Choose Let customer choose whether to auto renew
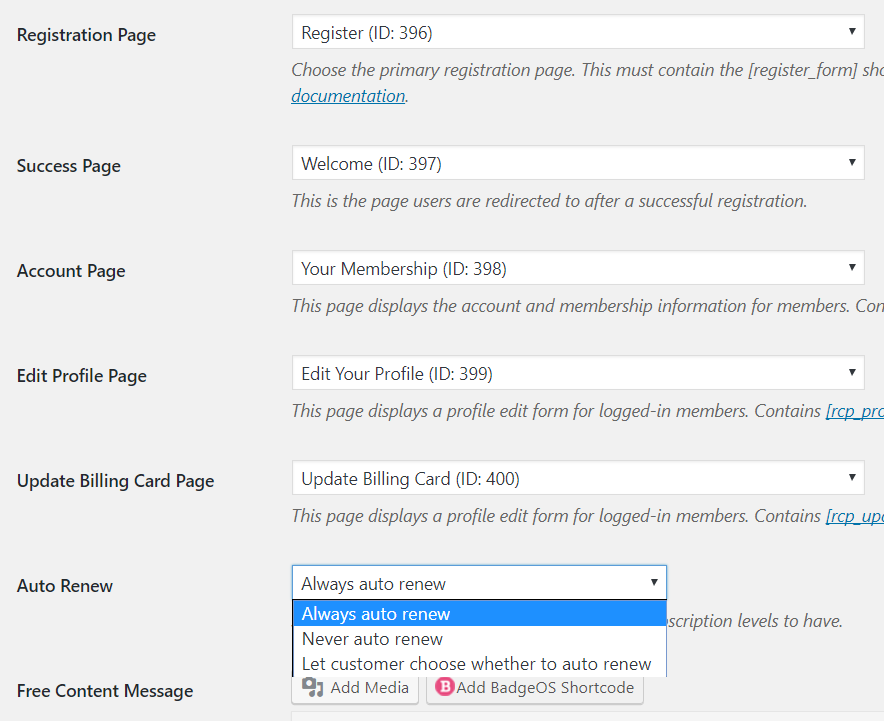This screenshot has height=721, width=884. [x=480, y=664]
